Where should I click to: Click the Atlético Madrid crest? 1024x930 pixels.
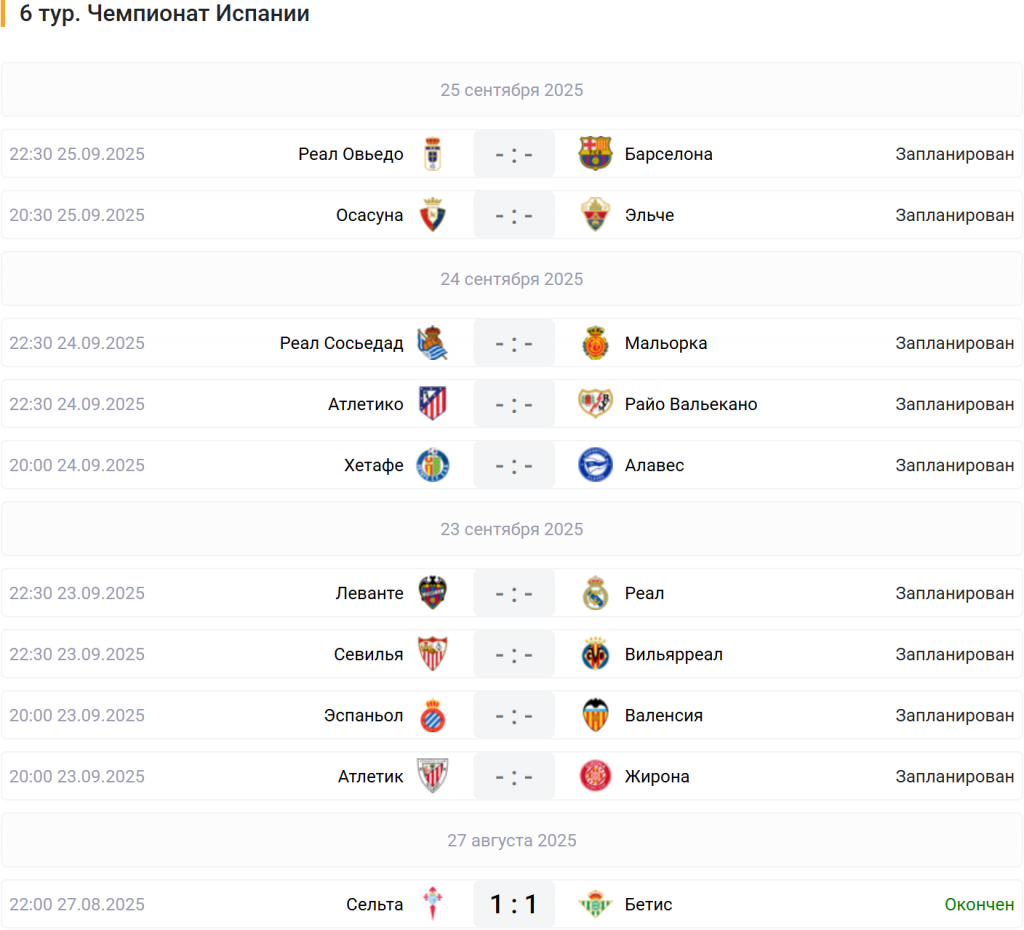tap(432, 404)
